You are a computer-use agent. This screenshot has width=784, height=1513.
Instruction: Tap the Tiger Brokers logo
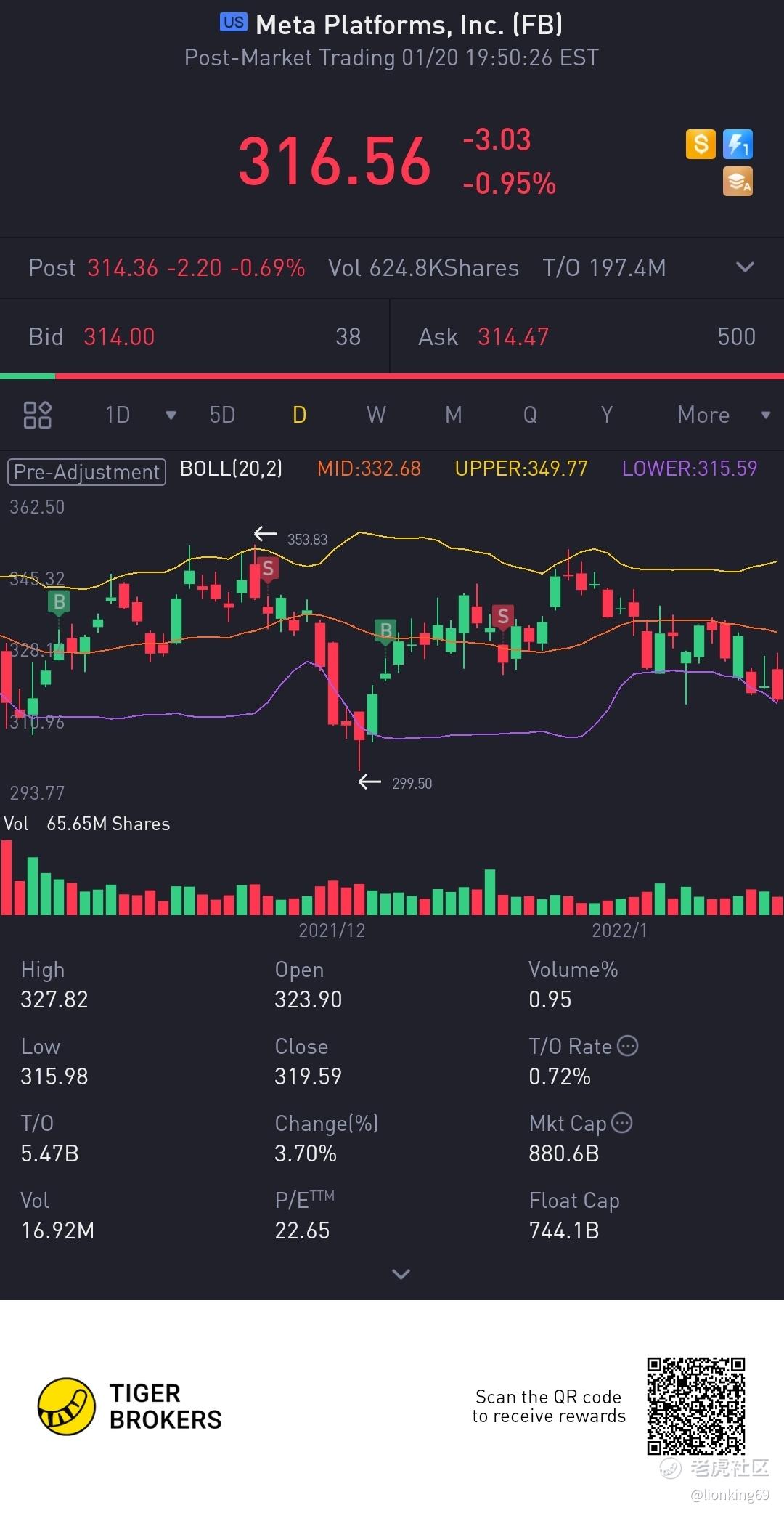click(130, 1406)
